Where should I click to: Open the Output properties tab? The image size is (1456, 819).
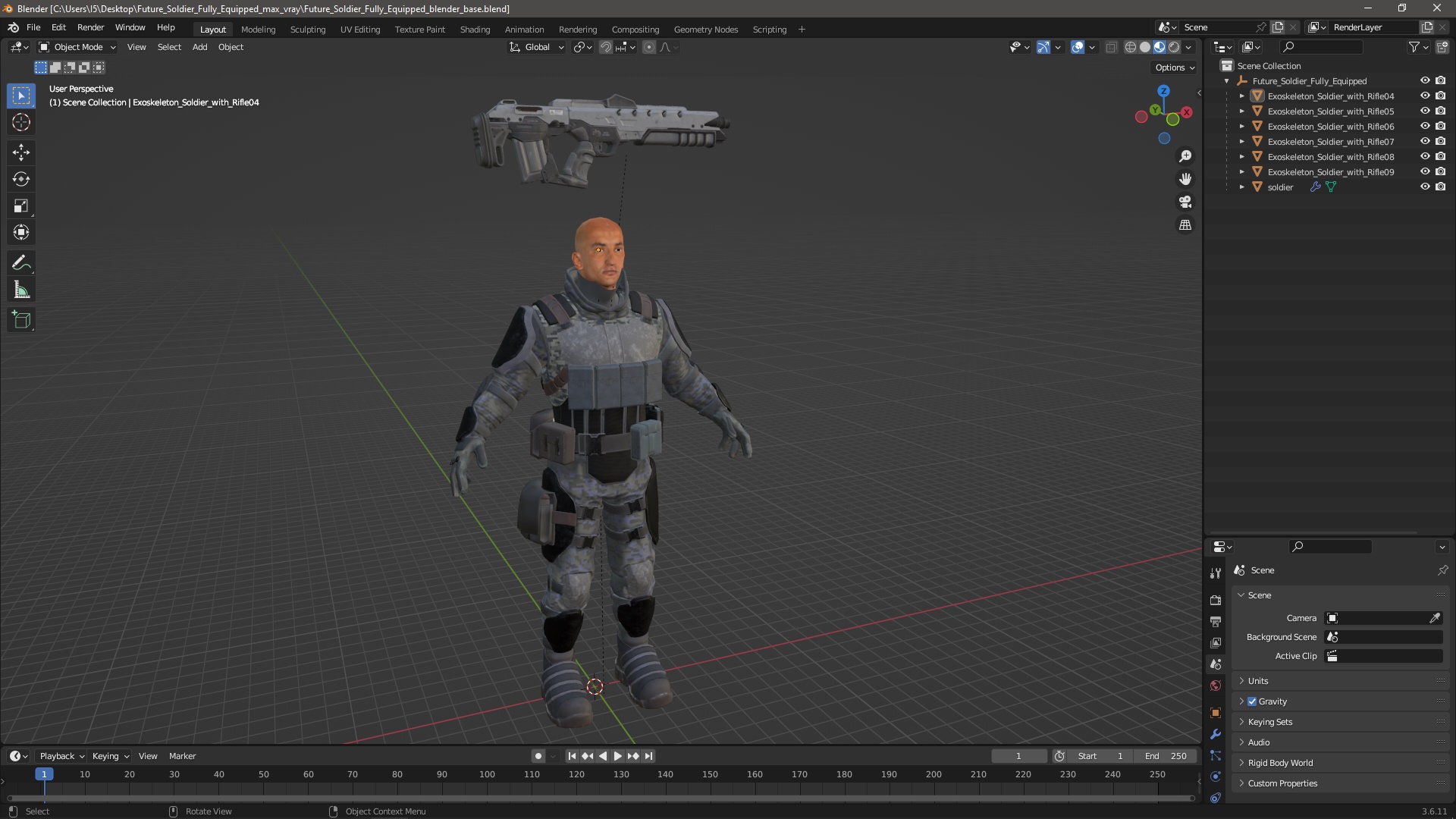1216,621
